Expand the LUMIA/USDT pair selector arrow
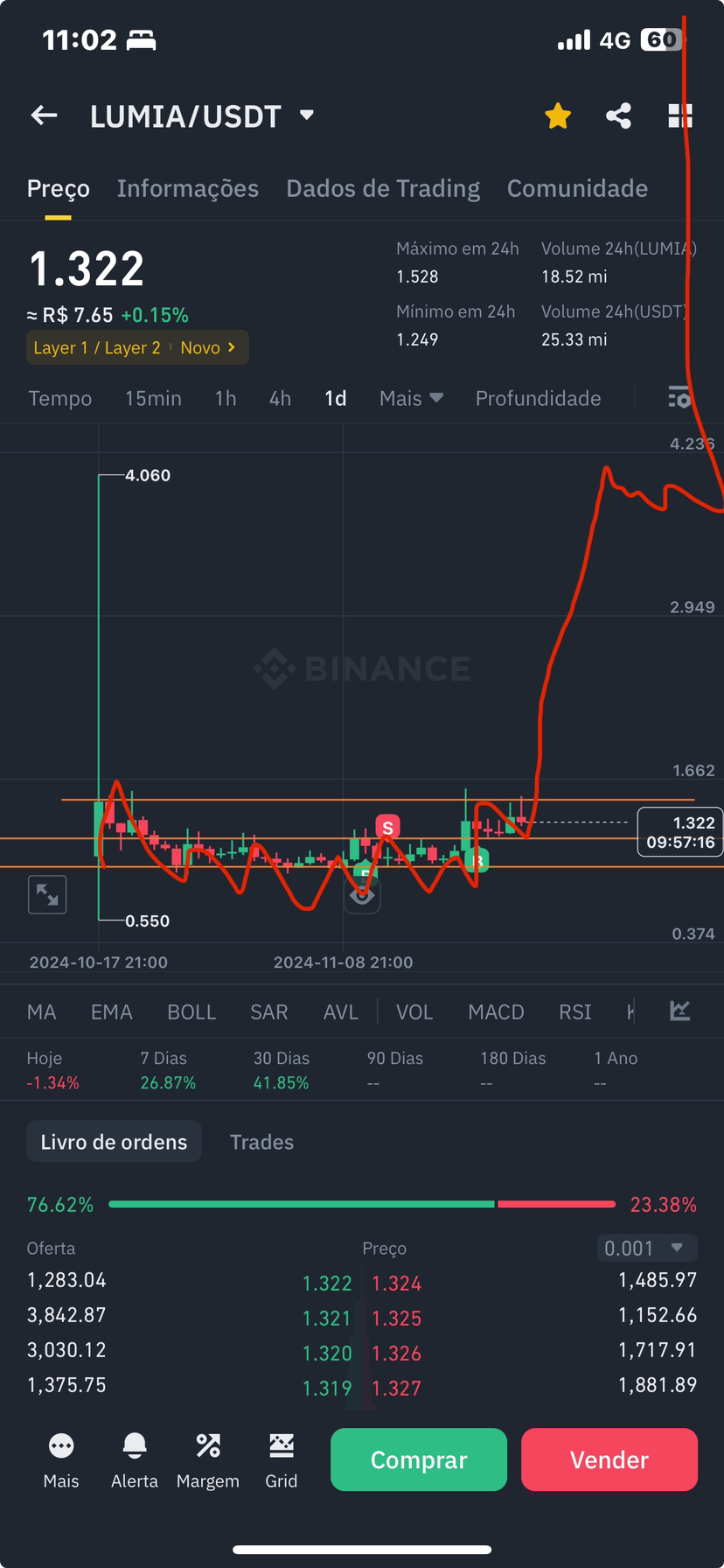Screen dimensions: 724x1568 tap(307, 115)
